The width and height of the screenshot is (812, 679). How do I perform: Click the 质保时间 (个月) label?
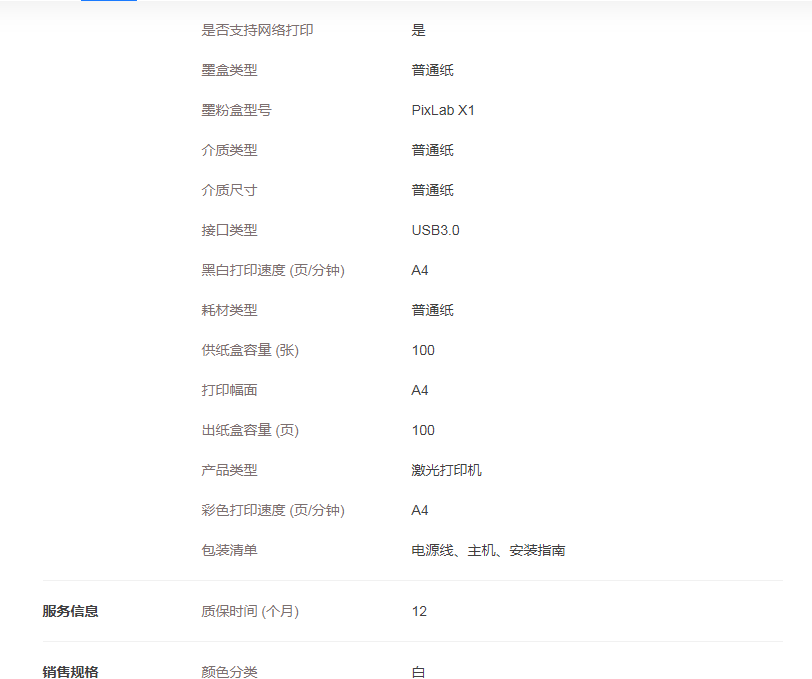pyautogui.click(x=250, y=611)
